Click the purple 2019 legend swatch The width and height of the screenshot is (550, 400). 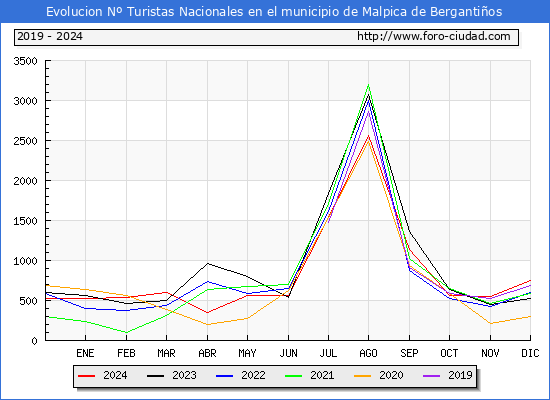tap(431, 376)
